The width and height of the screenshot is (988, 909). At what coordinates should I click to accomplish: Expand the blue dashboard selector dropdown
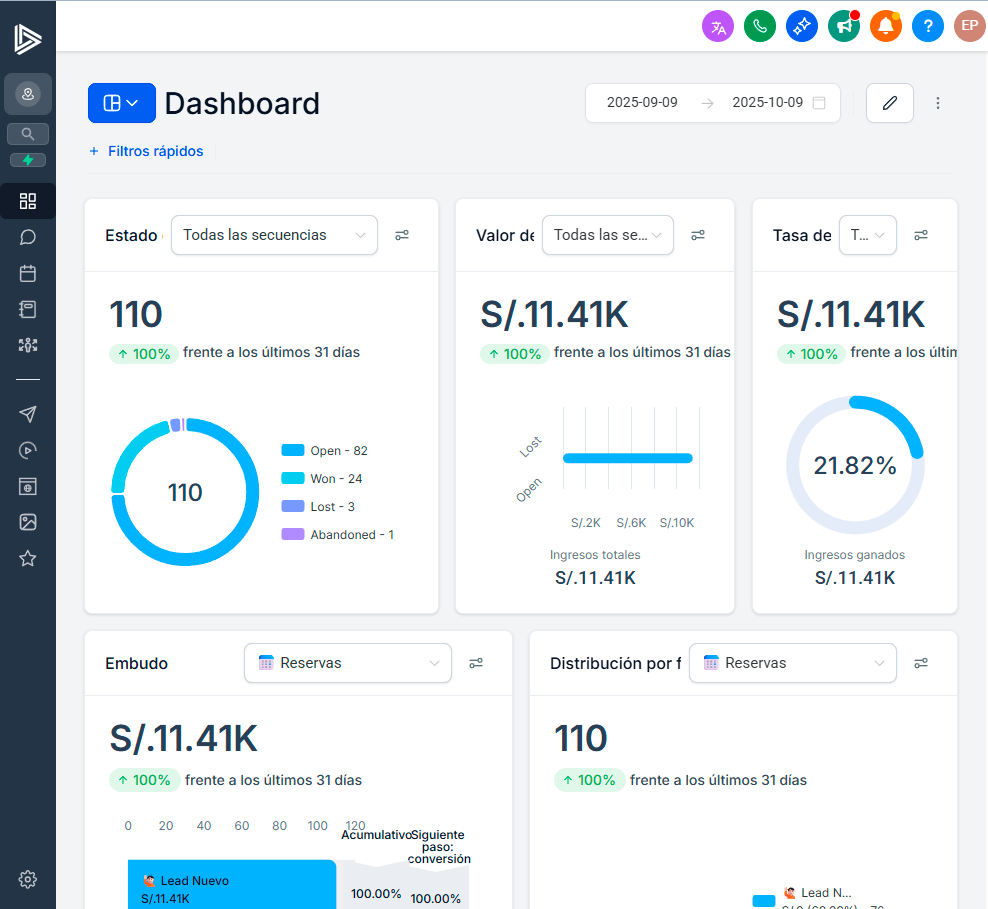tap(122, 103)
